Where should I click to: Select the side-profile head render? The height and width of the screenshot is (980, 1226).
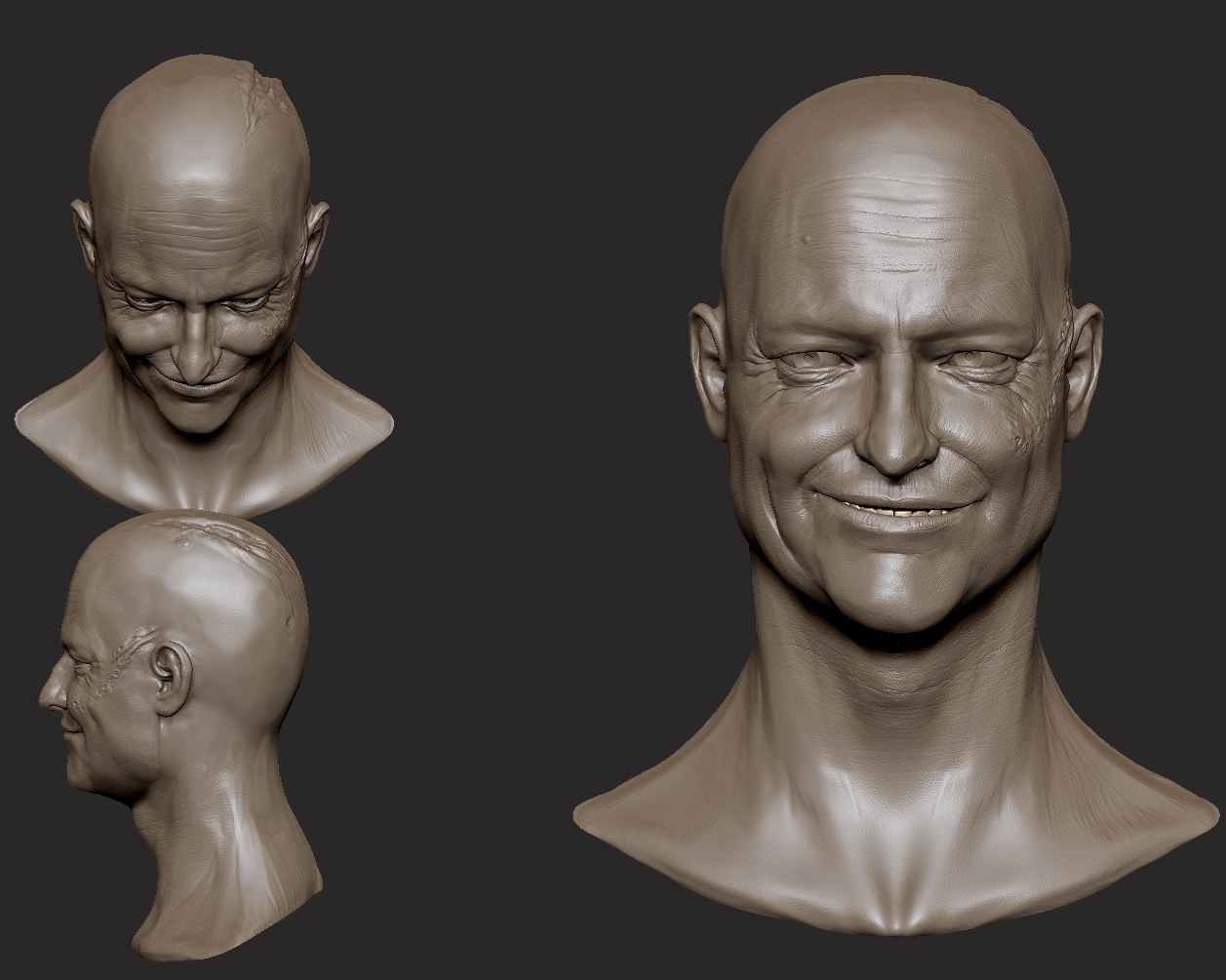coord(180,736)
